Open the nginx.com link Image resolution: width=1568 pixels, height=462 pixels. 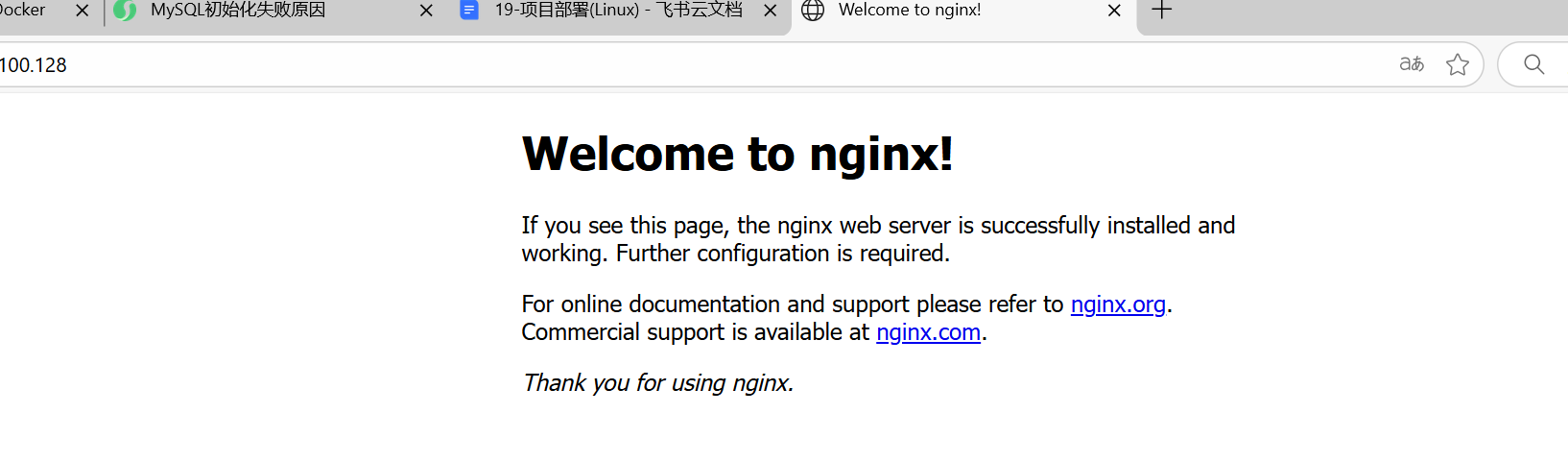click(928, 332)
